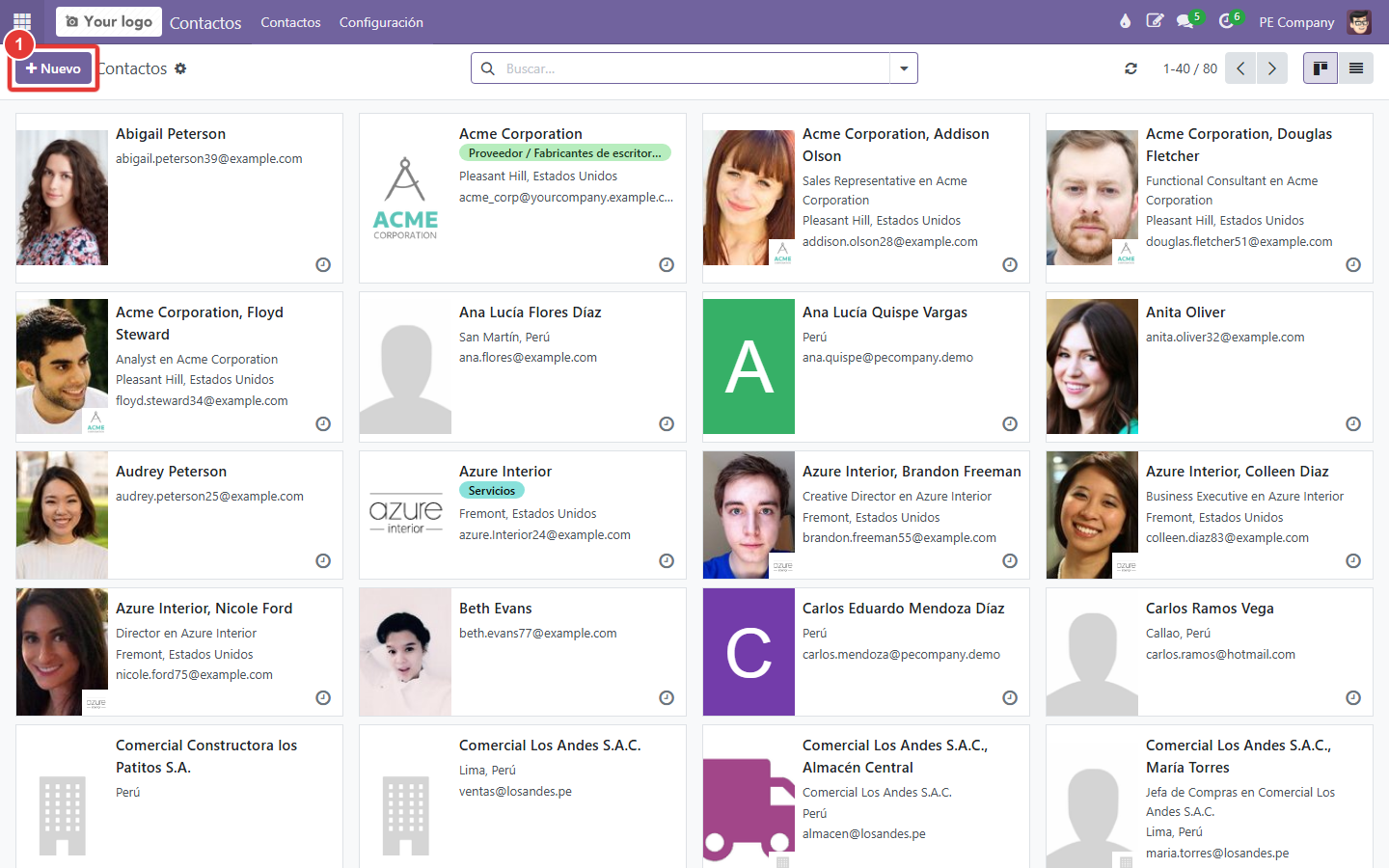Open activity clock on Acme Corporation card
The image size is (1389, 868).
coord(667,264)
